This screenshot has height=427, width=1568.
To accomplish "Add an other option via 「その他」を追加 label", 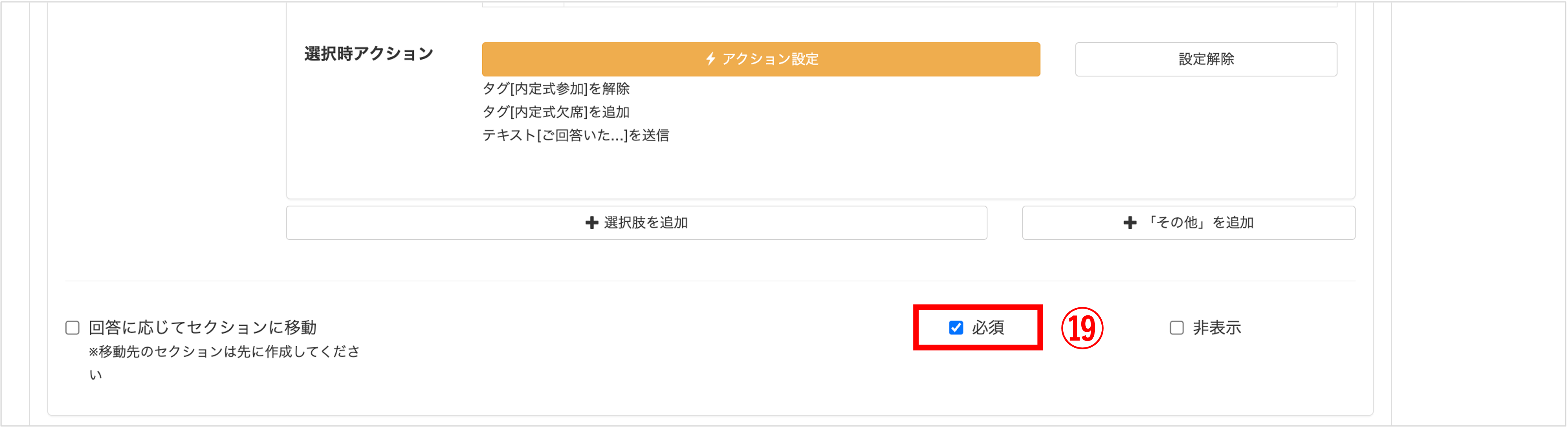I will (1199, 223).
